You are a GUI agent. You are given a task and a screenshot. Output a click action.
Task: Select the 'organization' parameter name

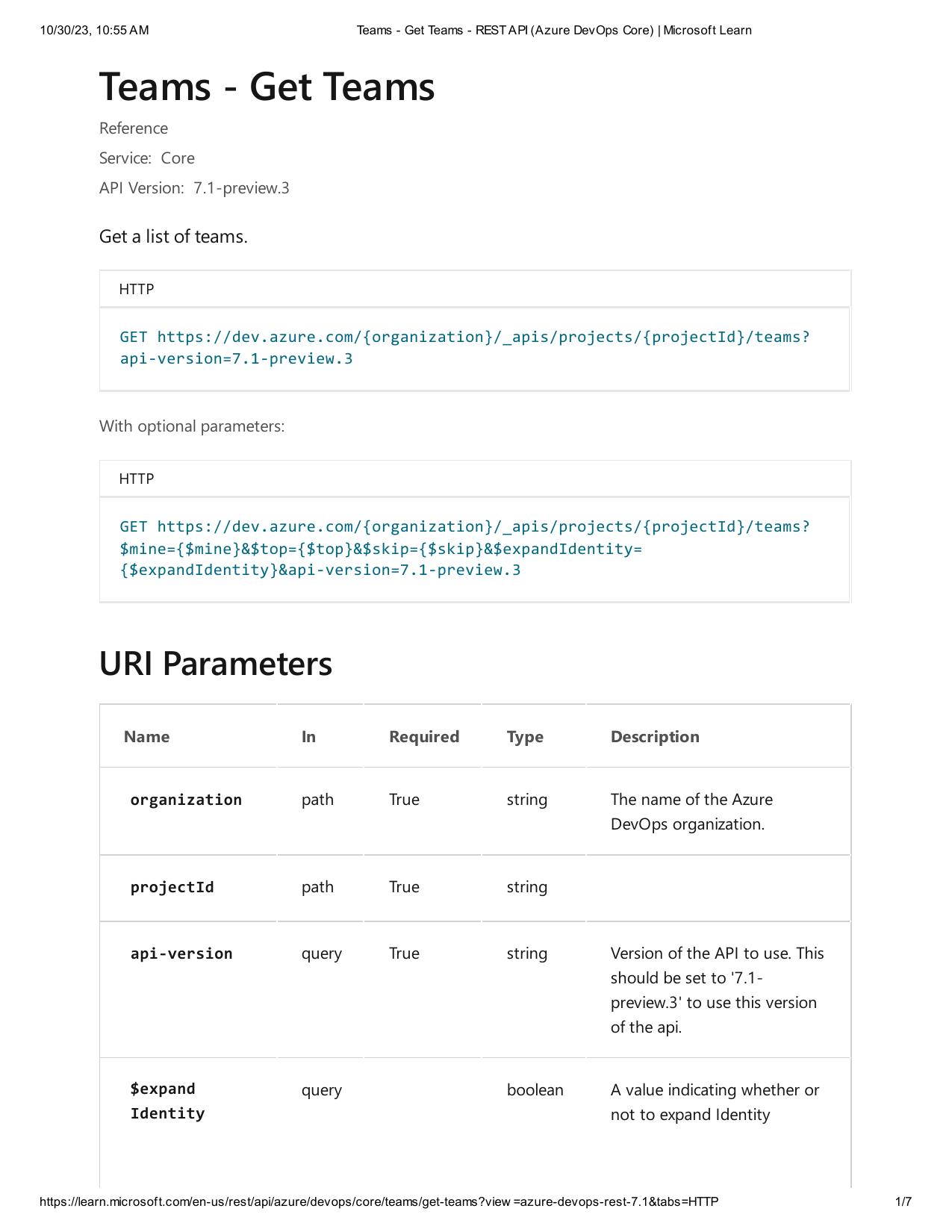[186, 800]
